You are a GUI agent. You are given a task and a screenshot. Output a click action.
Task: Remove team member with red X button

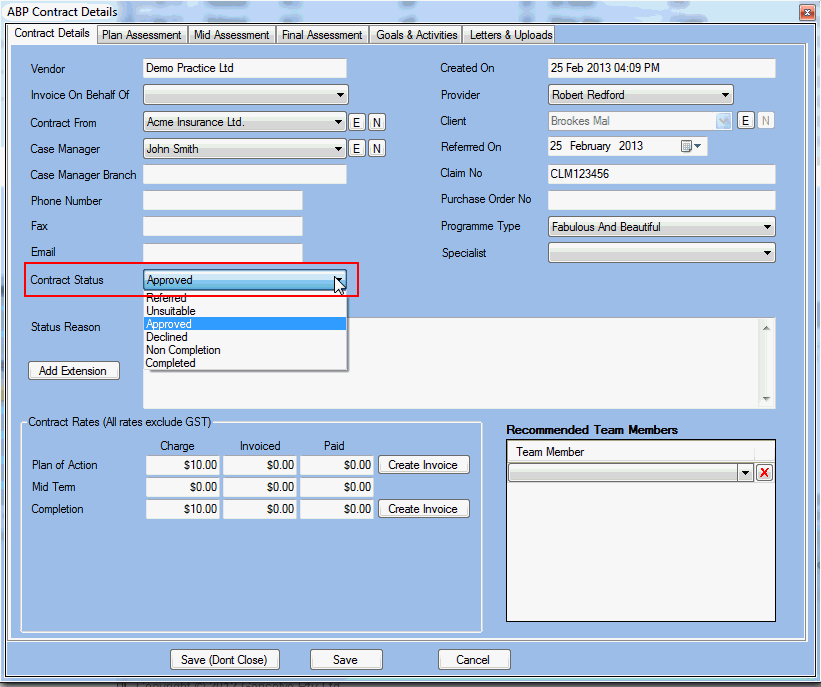pyautogui.click(x=764, y=473)
